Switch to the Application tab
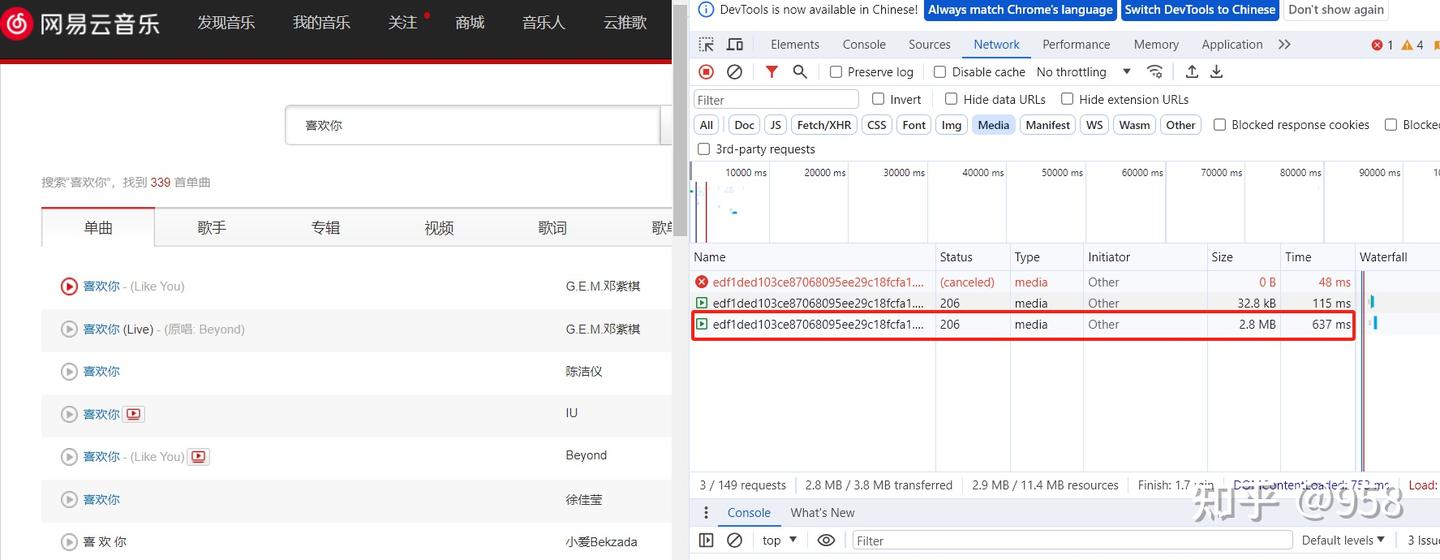The width and height of the screenshot is (1440, 560). click(x=1232, y=45)
